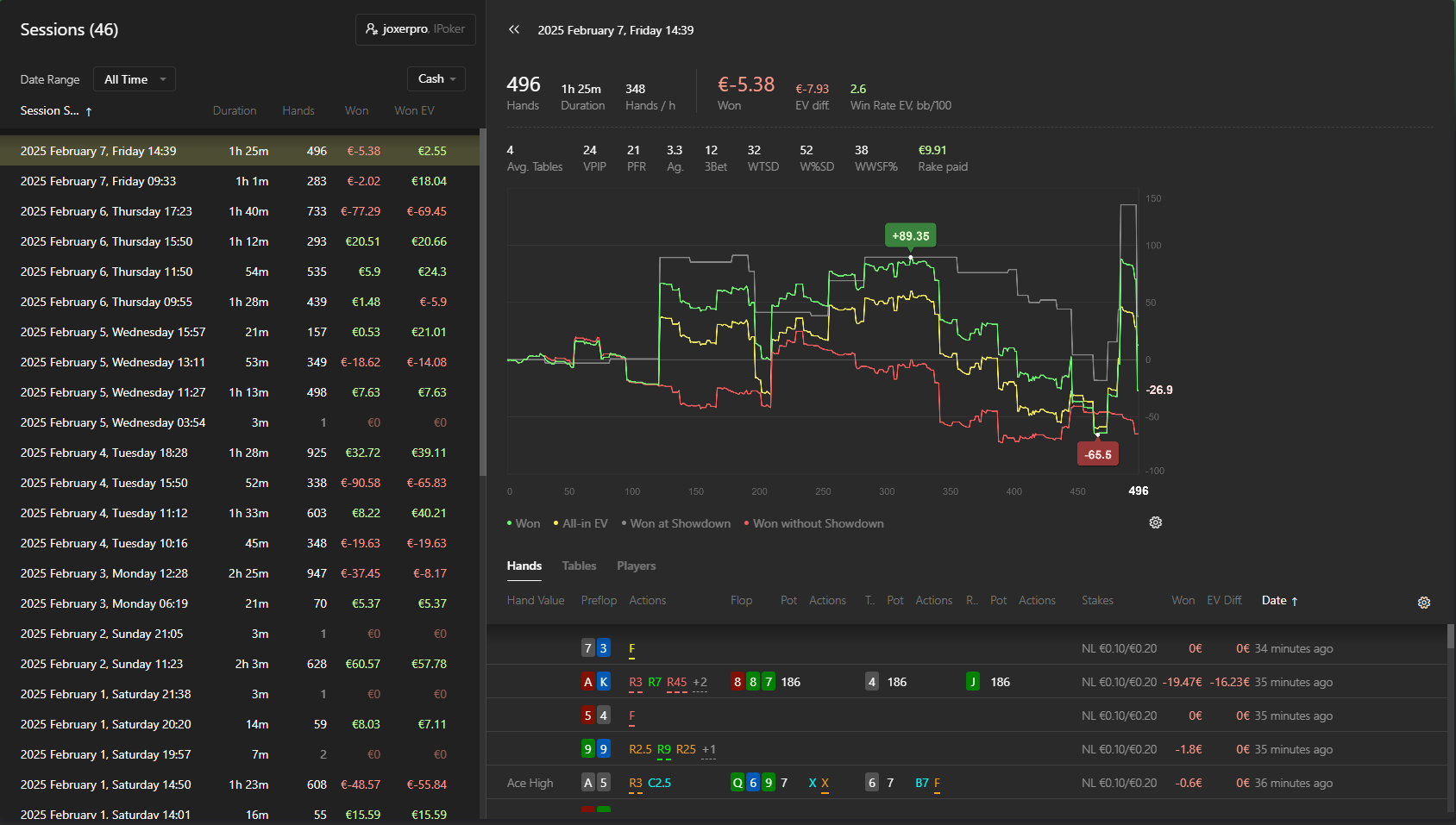
Task: Sort sessions by Duration column
Action: click(235, 110)
